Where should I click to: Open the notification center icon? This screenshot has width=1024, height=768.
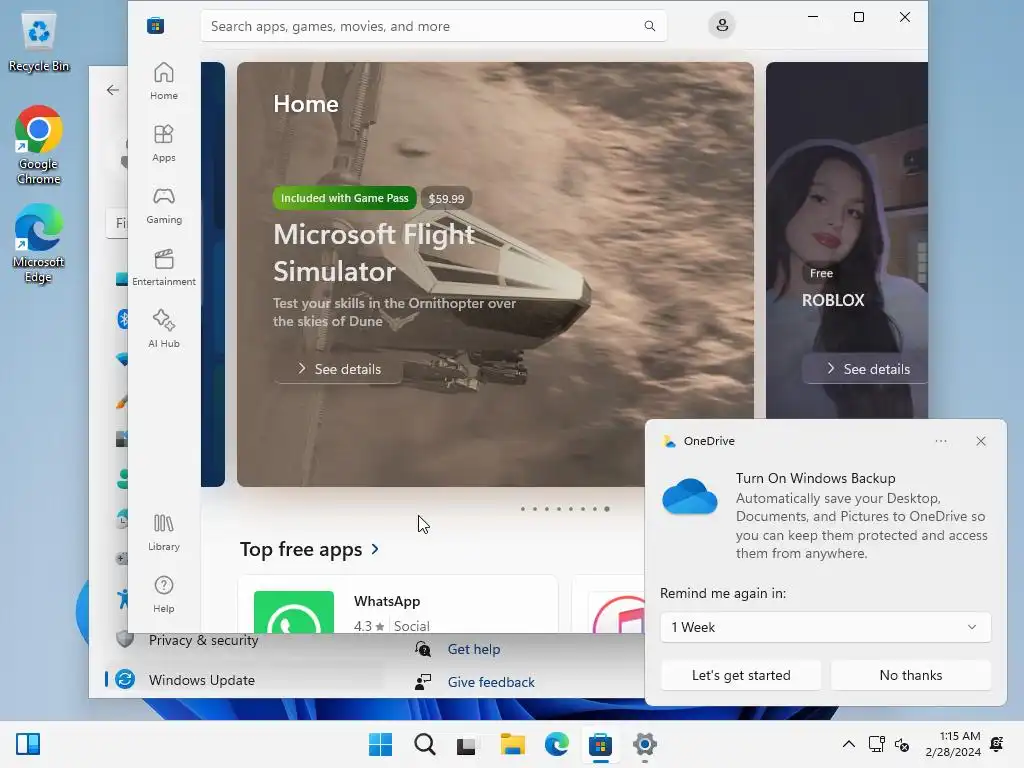point(997,744)
